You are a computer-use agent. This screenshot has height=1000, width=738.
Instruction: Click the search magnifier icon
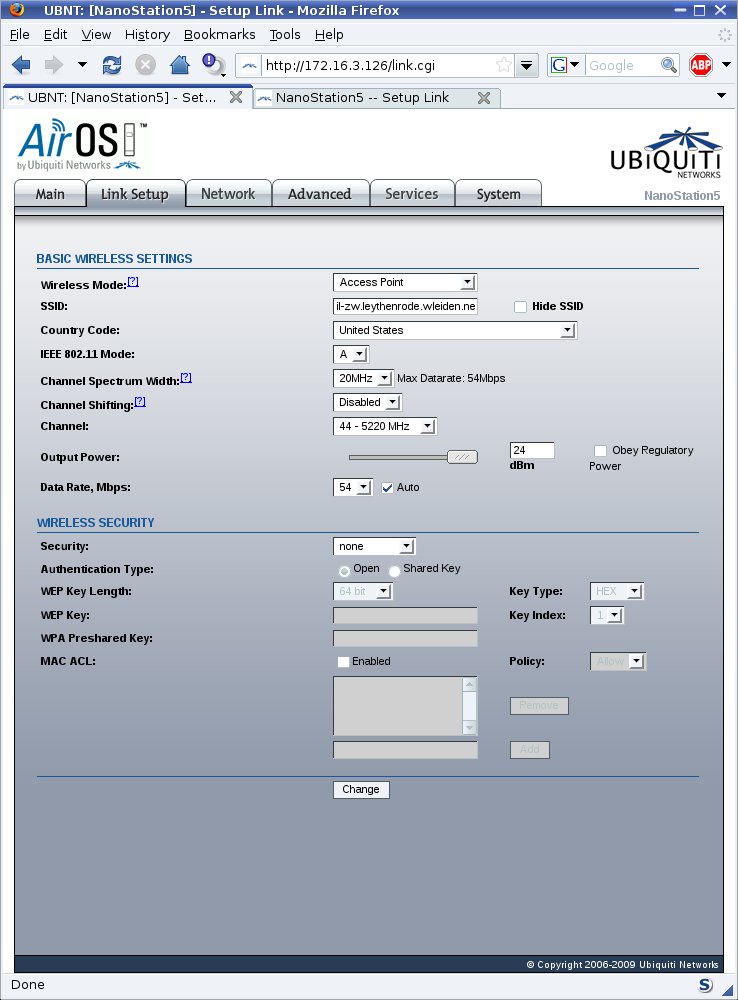[x=669, y=65]
